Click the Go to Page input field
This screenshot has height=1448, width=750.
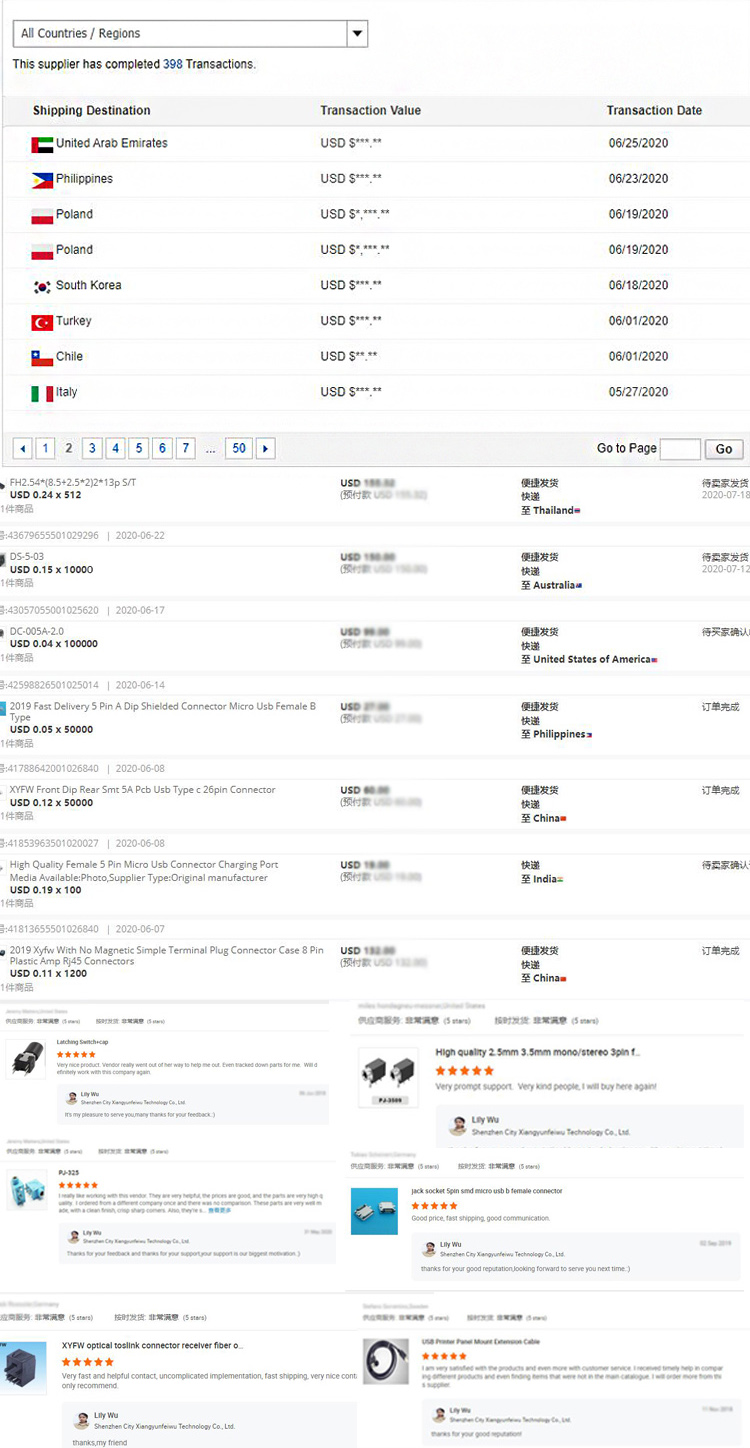point(680,449)
